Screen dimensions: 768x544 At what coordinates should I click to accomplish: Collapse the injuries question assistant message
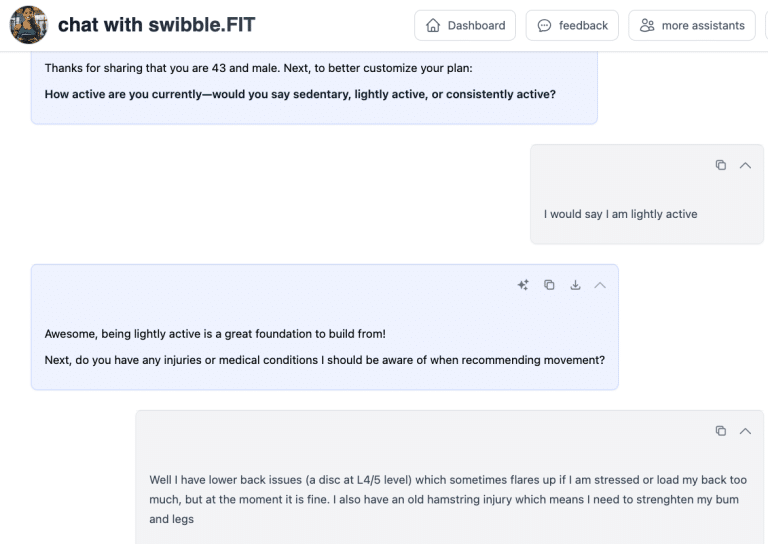(600, 285)
